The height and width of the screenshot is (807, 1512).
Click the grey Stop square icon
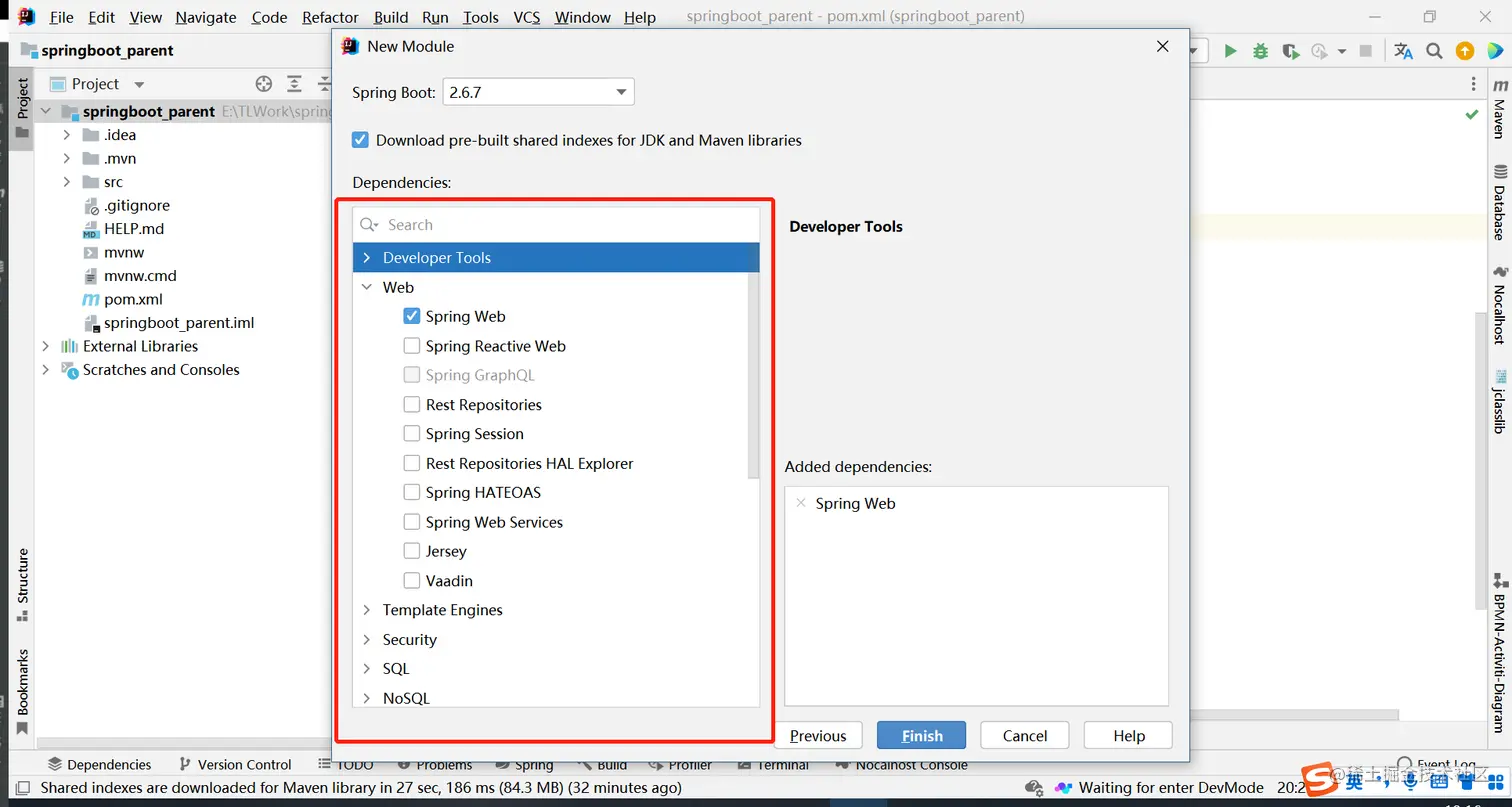[1367, 51]
